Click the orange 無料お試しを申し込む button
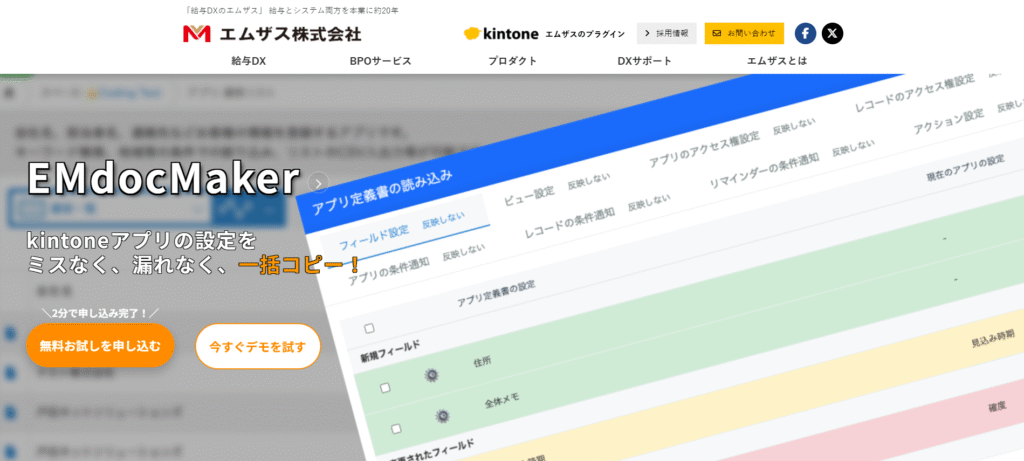The height and width of the screenshot is (461, 1024). pos(100,345)
